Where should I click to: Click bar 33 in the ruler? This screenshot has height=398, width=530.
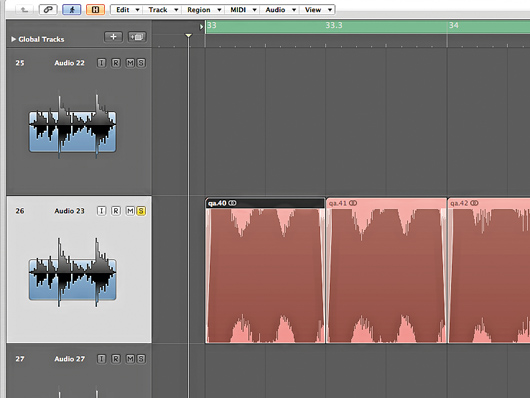point(212,25)
